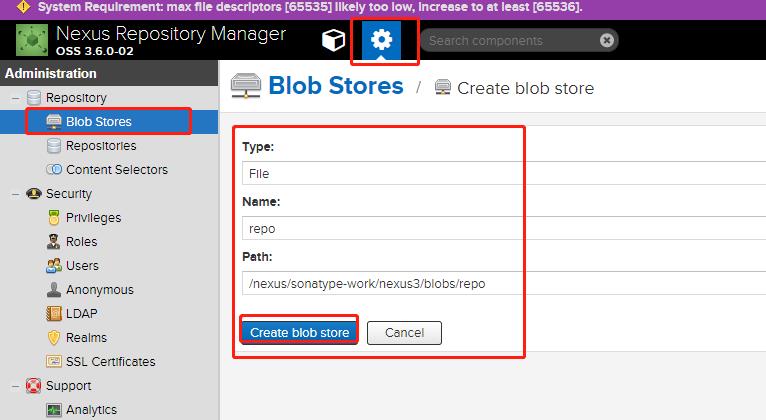The image size is (766, 420).
Task: Click the System Requirement warning message
Action: 310,7
